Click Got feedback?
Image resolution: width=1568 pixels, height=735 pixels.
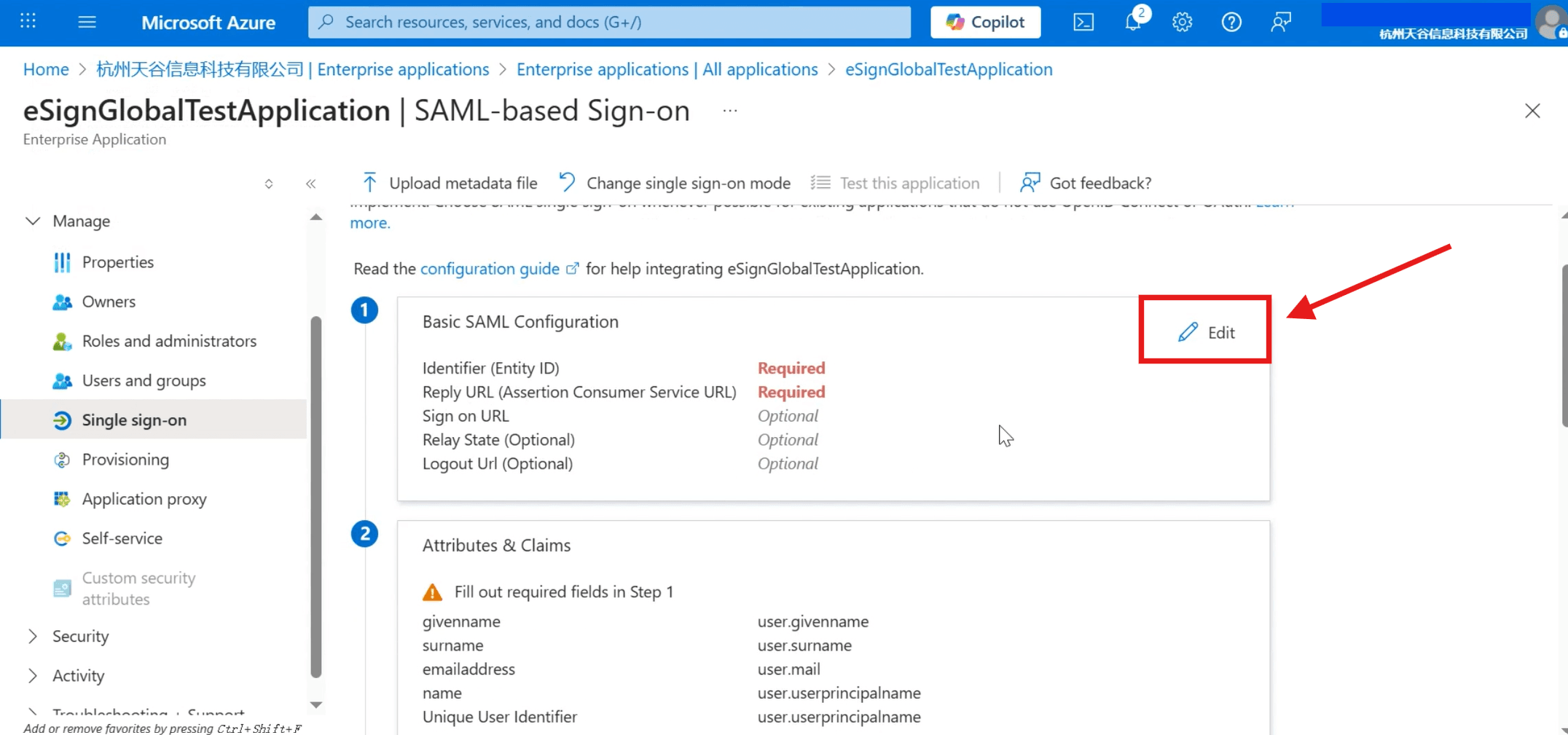pyautogui.click(x=1086, y=183)
